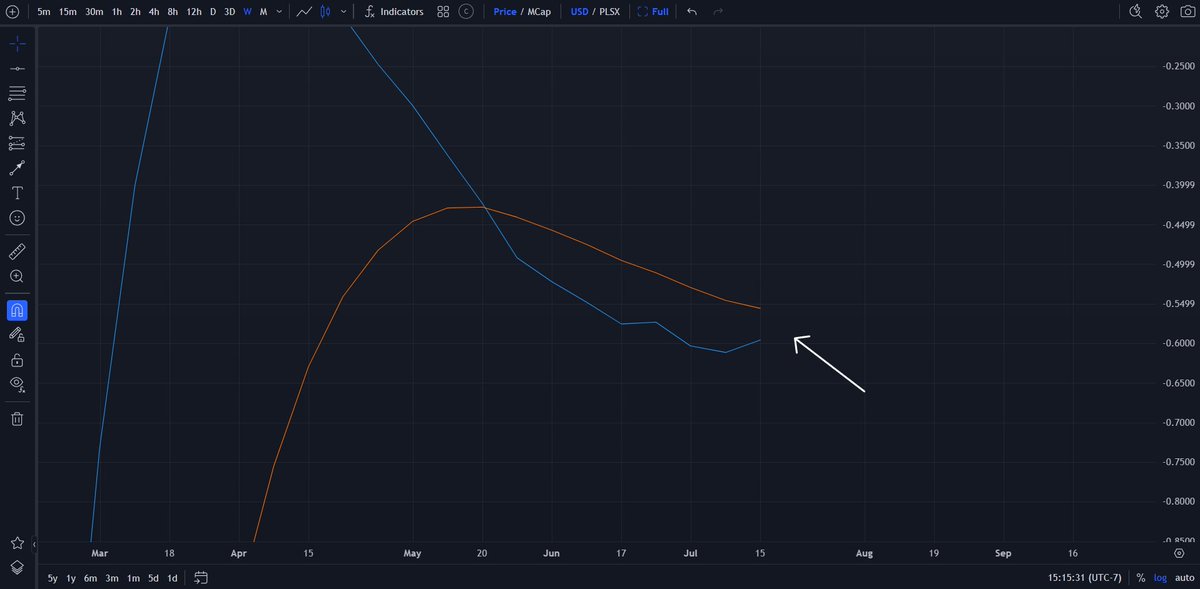Open the favorites star toolbar

[17, 543]
